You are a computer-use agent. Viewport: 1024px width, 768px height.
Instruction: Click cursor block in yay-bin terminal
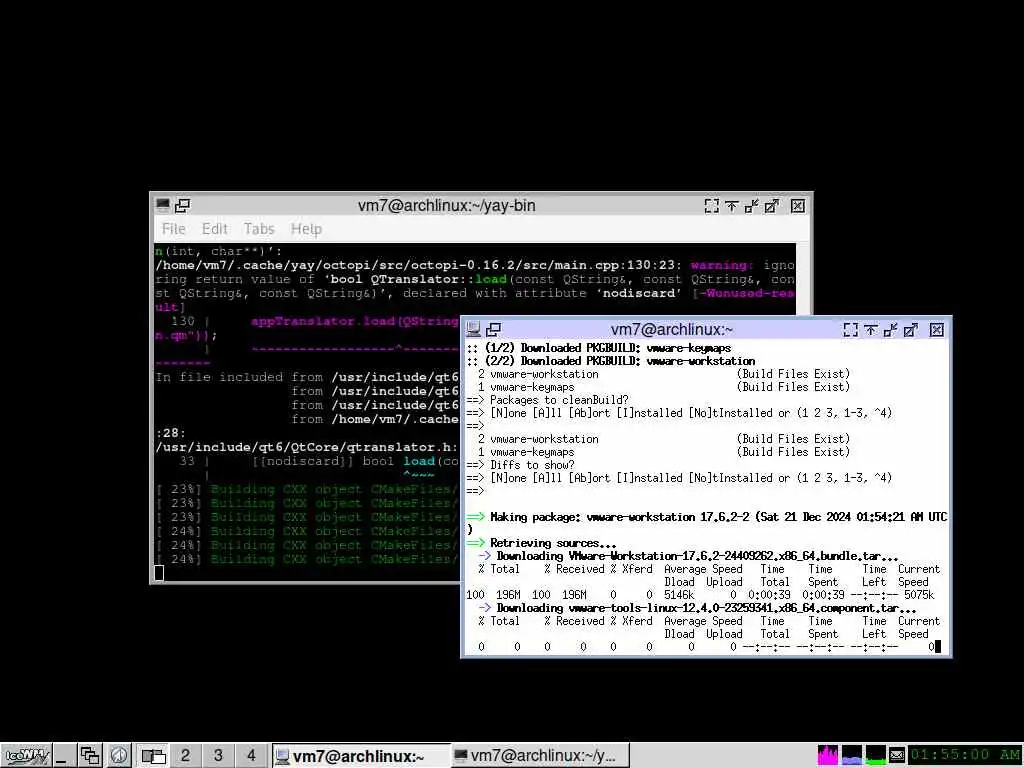point(159,573)
